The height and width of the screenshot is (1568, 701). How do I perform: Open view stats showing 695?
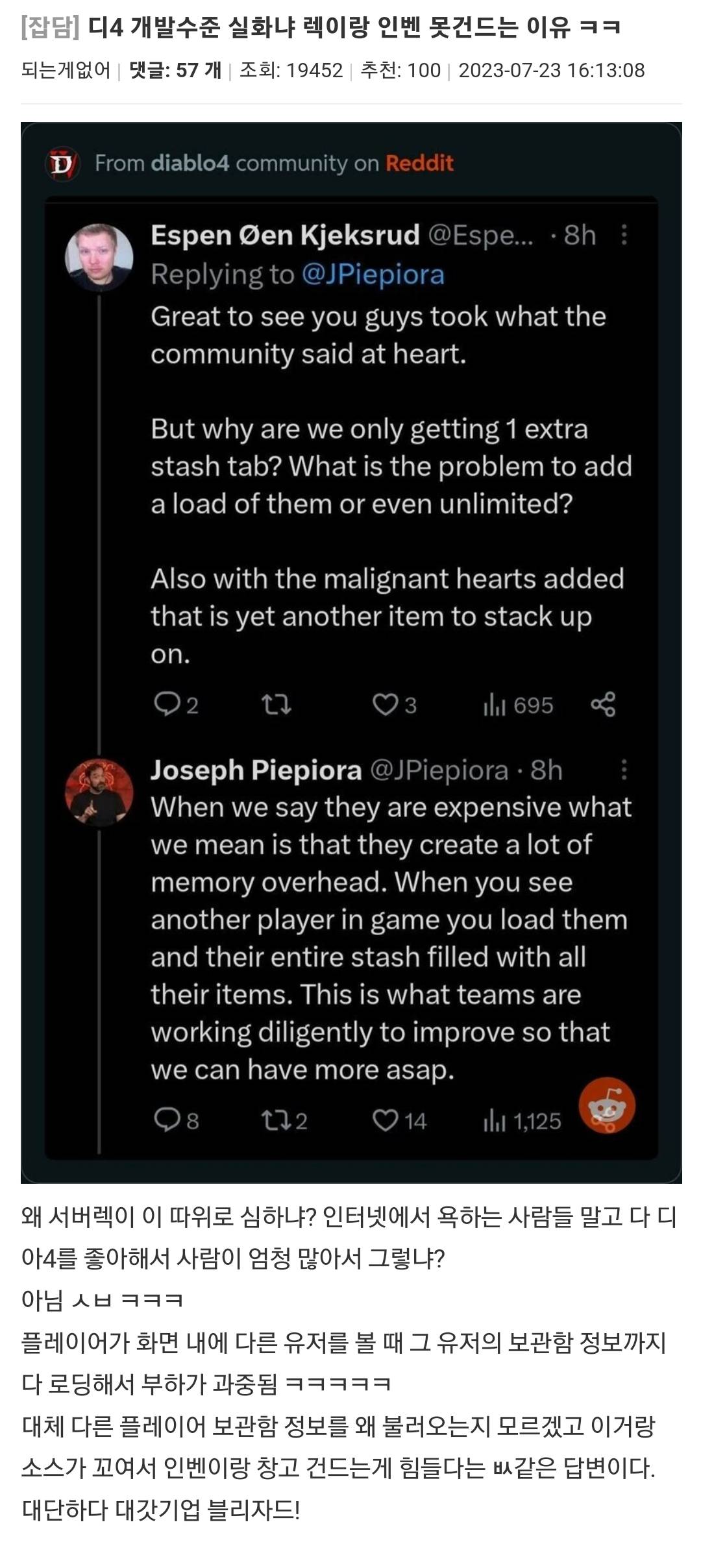(518, 705)
